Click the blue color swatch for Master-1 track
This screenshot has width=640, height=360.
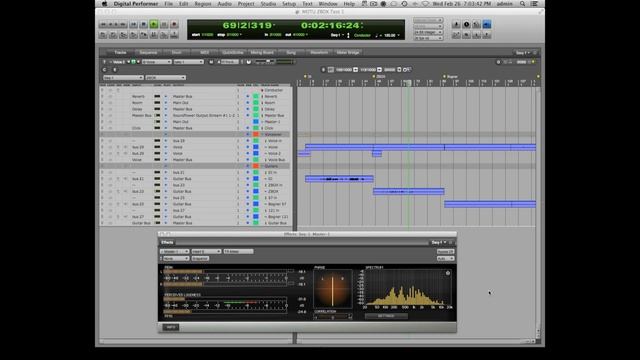click(256, 122)
